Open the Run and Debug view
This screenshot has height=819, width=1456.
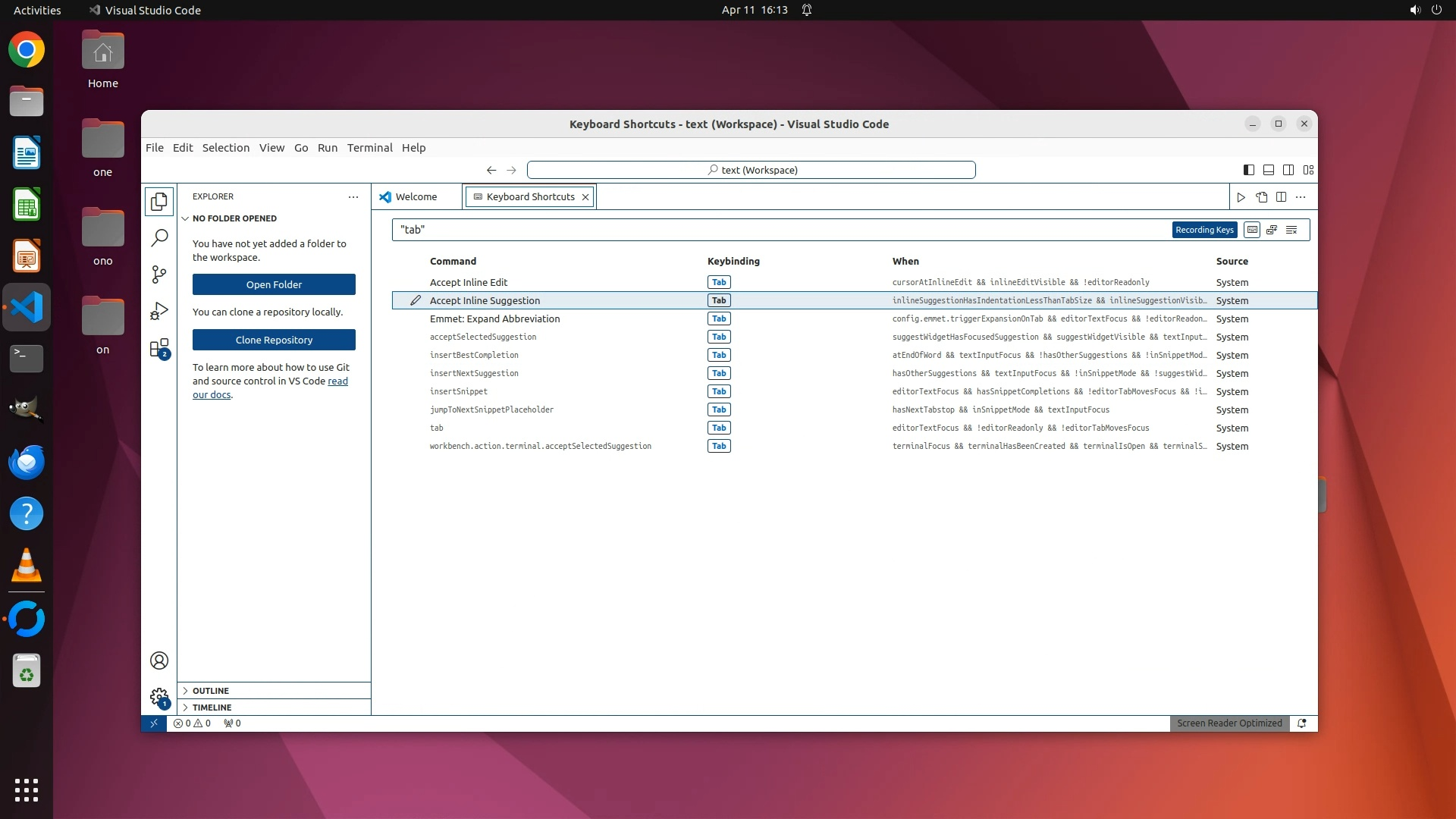click(x=159, y=312)
